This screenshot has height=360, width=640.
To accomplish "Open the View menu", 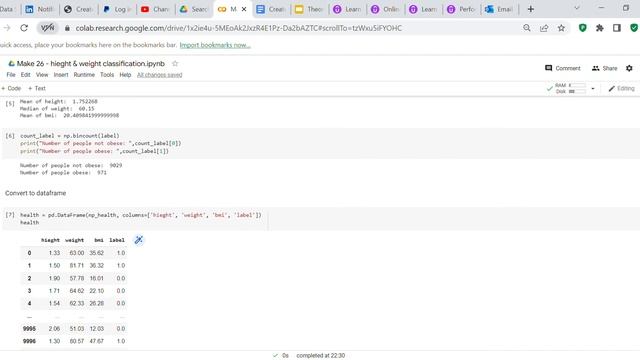I will pyautogui.click(x=42, y=75).
